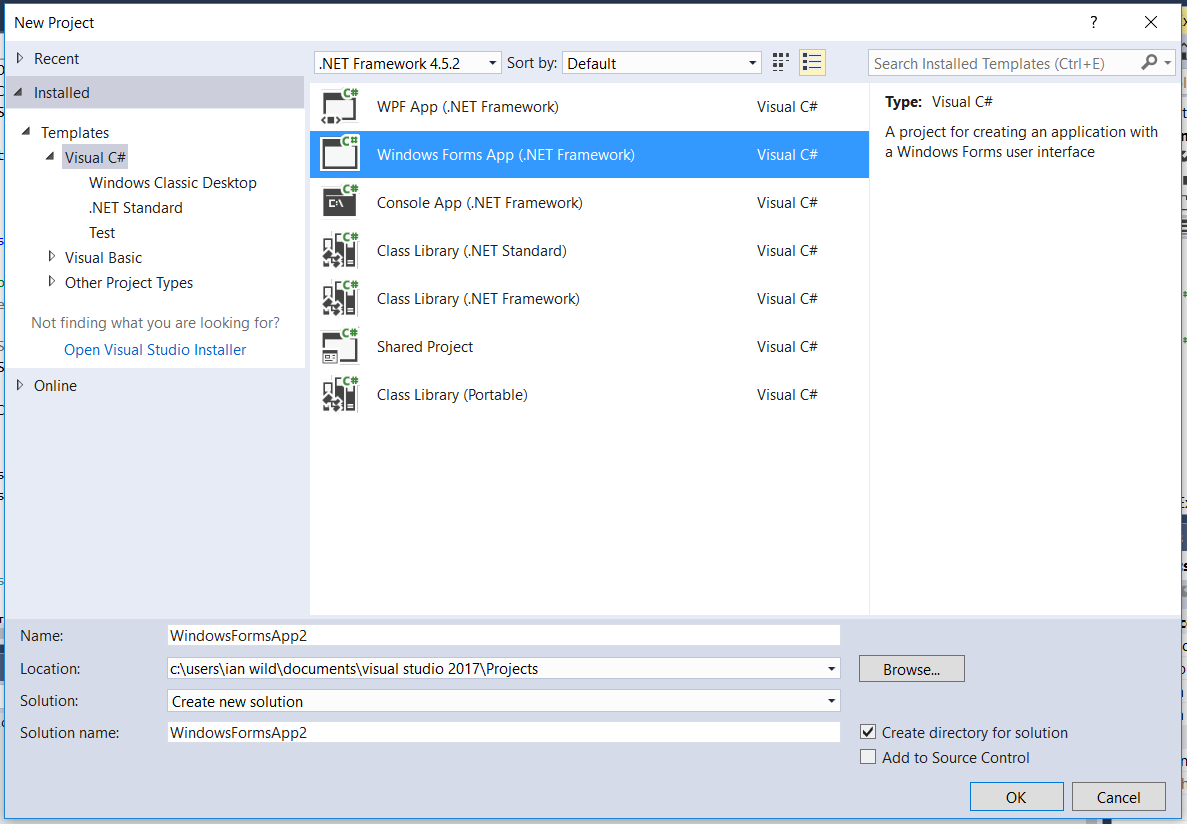Close the New Project dialog
Viewport: 1187px width, 824px height.
(x=1151, y=22)
